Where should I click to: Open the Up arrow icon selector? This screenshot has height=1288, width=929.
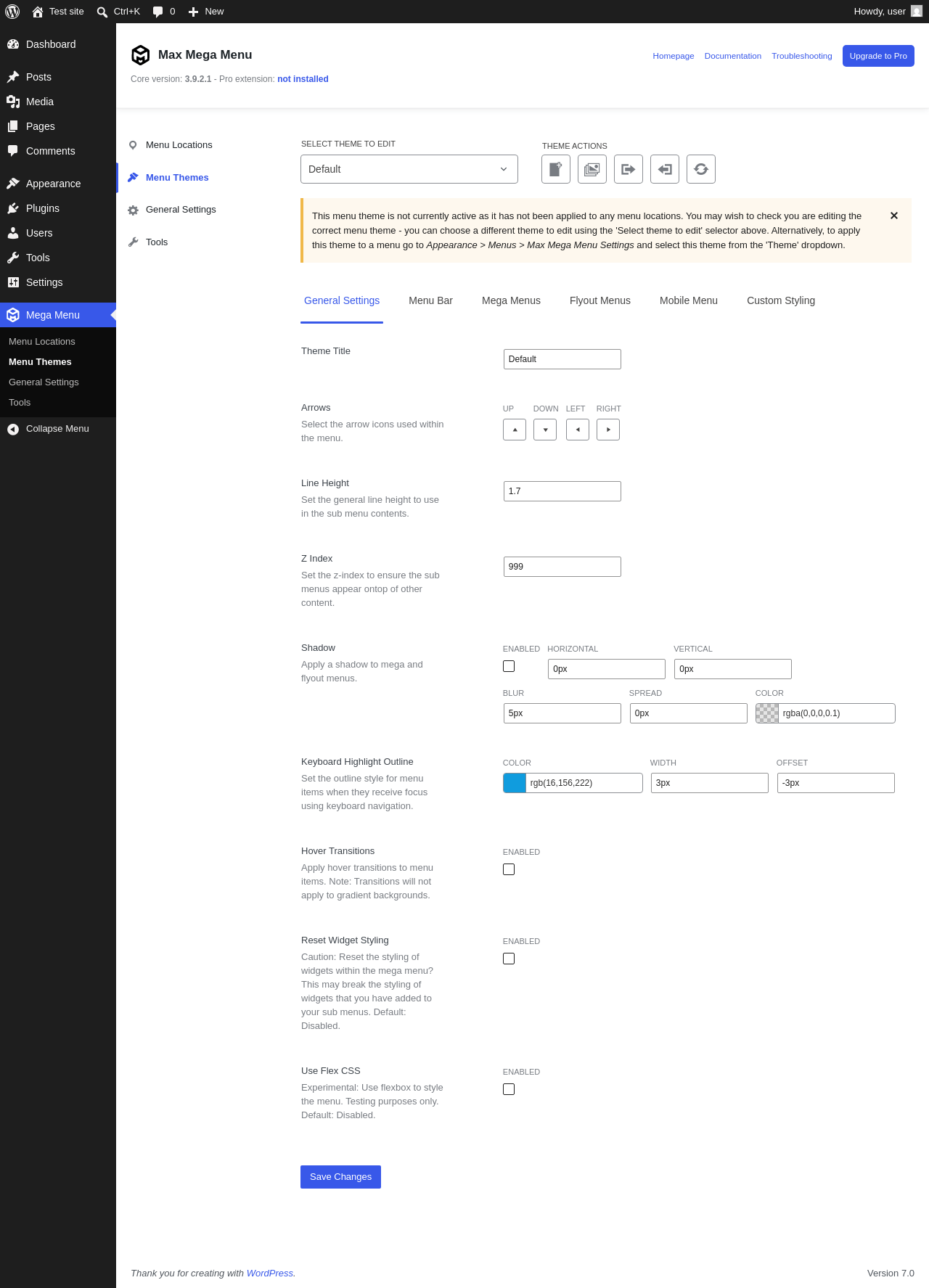click(515, 430)
